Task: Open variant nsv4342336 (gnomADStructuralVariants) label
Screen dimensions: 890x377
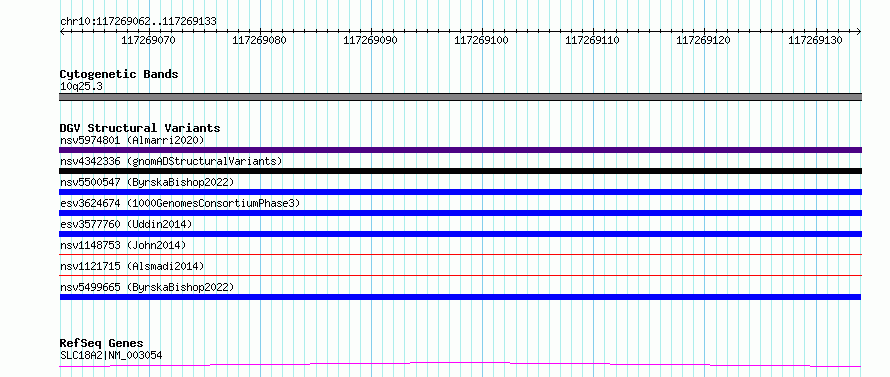Action: pos(171,161)
